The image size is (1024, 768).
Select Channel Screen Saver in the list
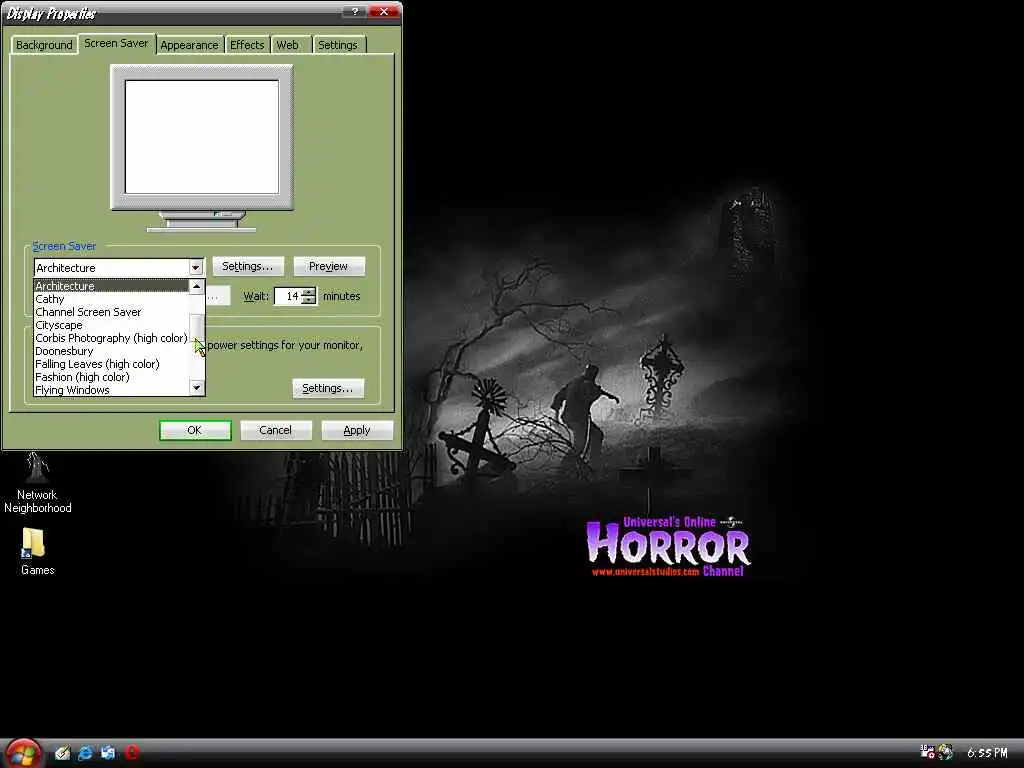tap(111, 312)
